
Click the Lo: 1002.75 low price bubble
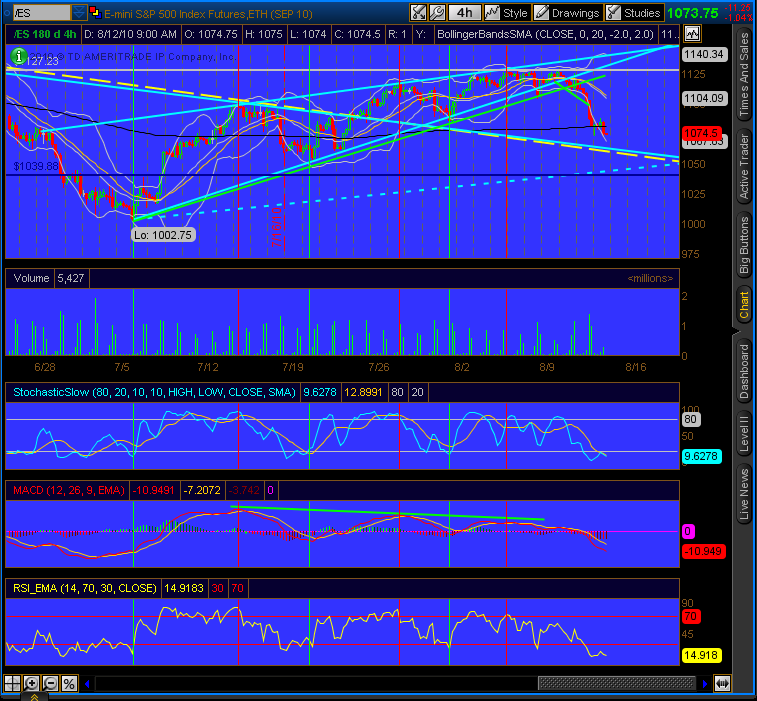pos(163,235)
